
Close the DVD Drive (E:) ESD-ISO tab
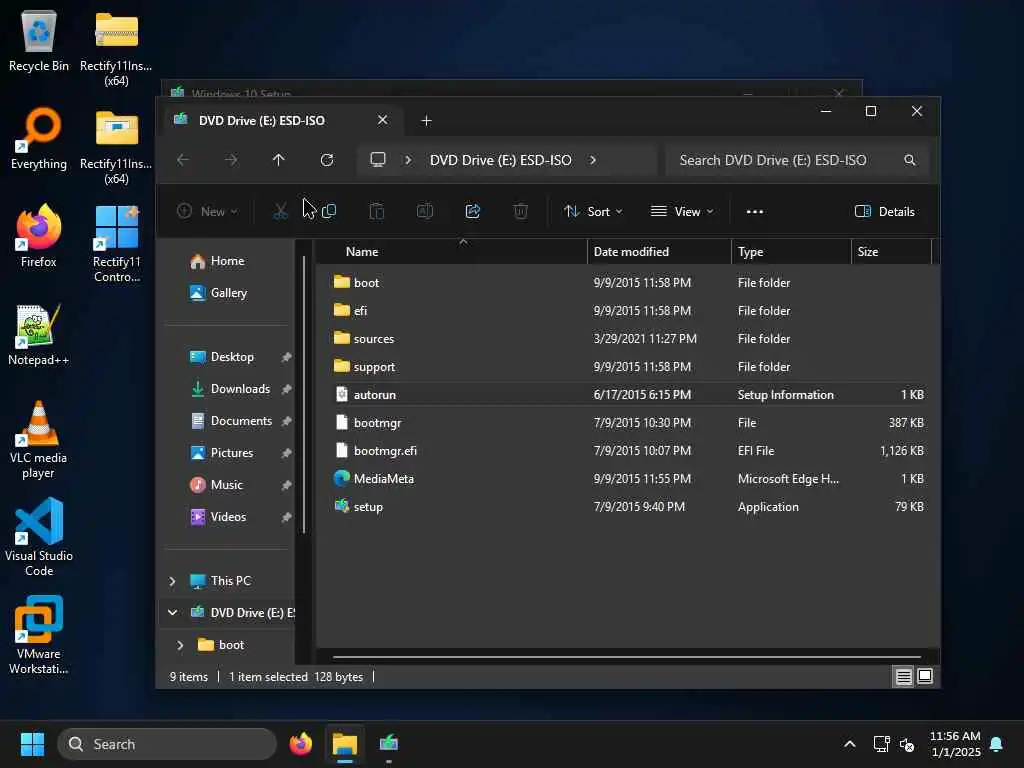[383, 120]
